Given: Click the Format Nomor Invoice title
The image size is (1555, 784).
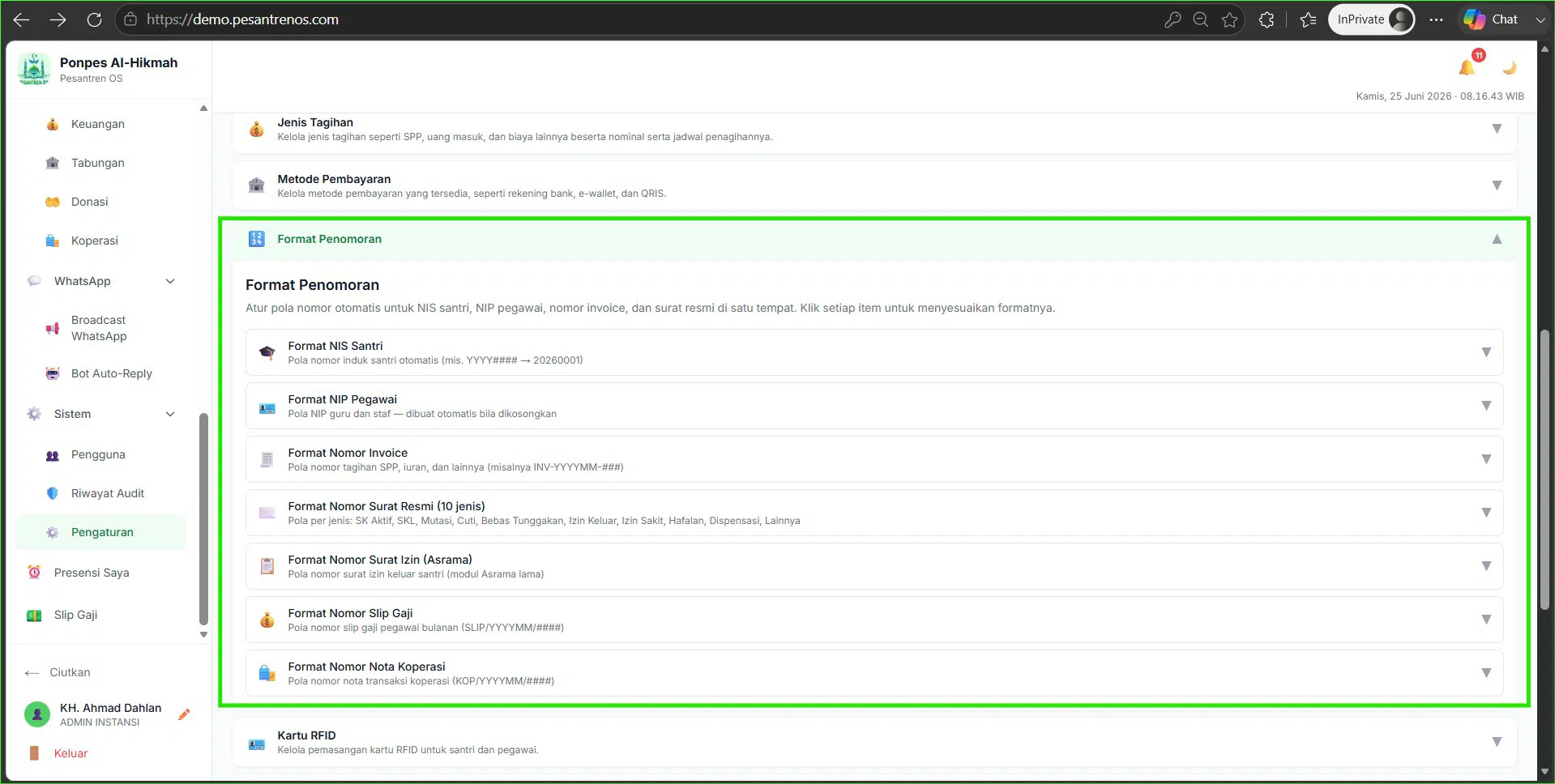Looking at the screenshot, I should click(x=348, y=453).
